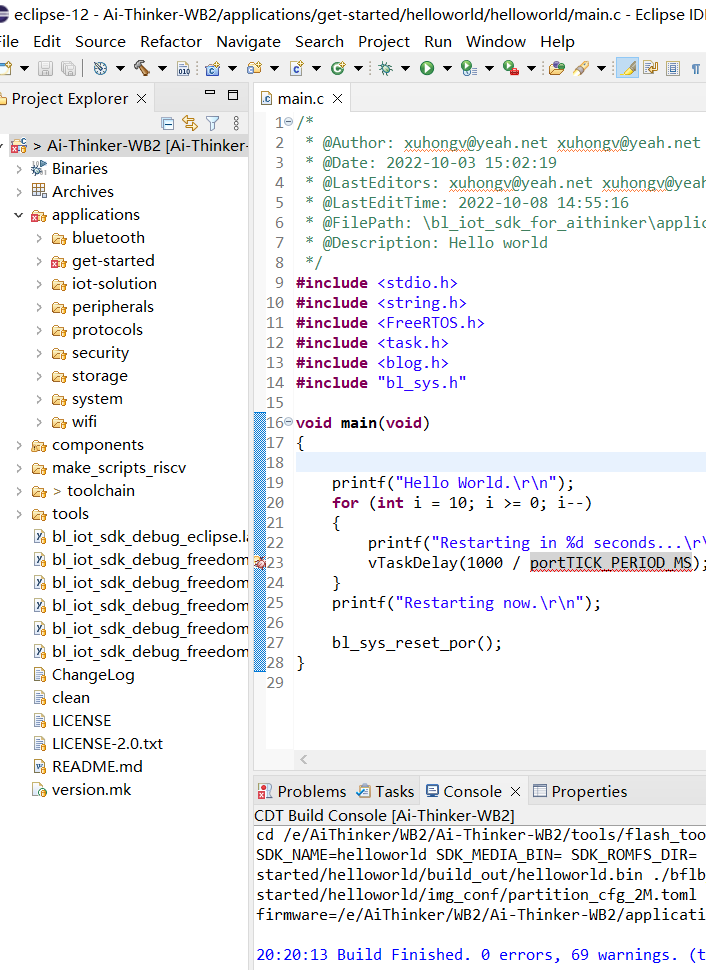Click the editor horizontal scrollbar left arrow

click(304, 760)
